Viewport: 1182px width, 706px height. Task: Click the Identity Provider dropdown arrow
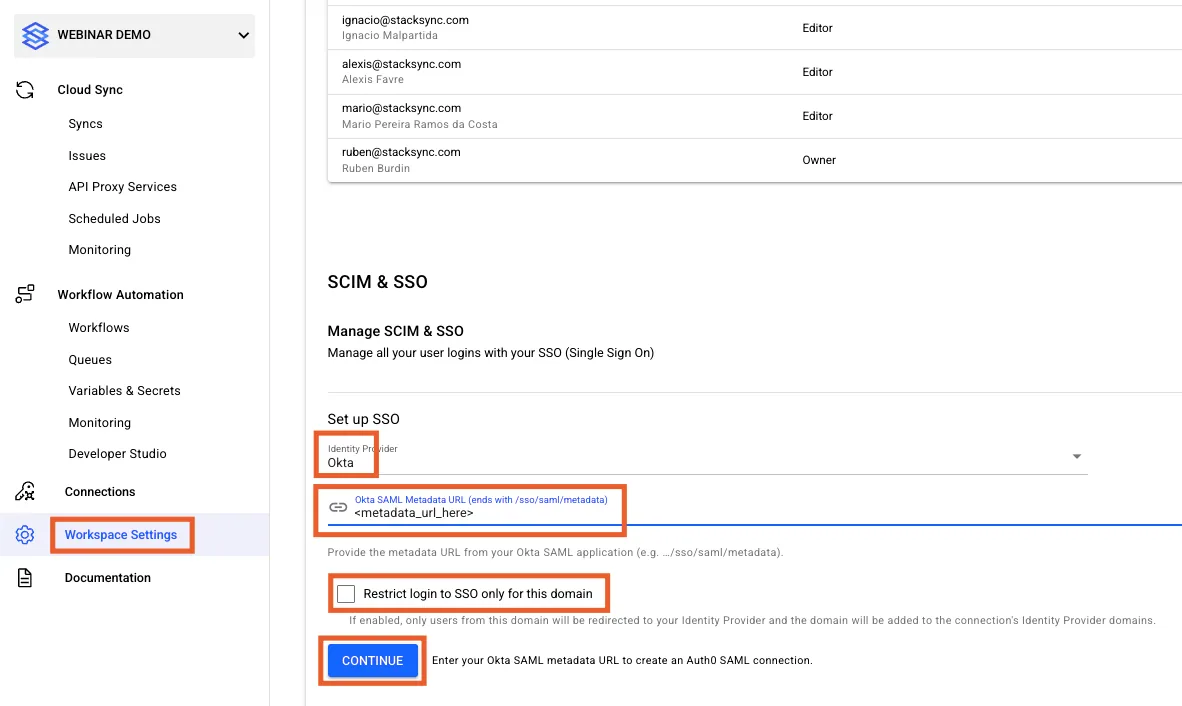tap(1076, 457)
